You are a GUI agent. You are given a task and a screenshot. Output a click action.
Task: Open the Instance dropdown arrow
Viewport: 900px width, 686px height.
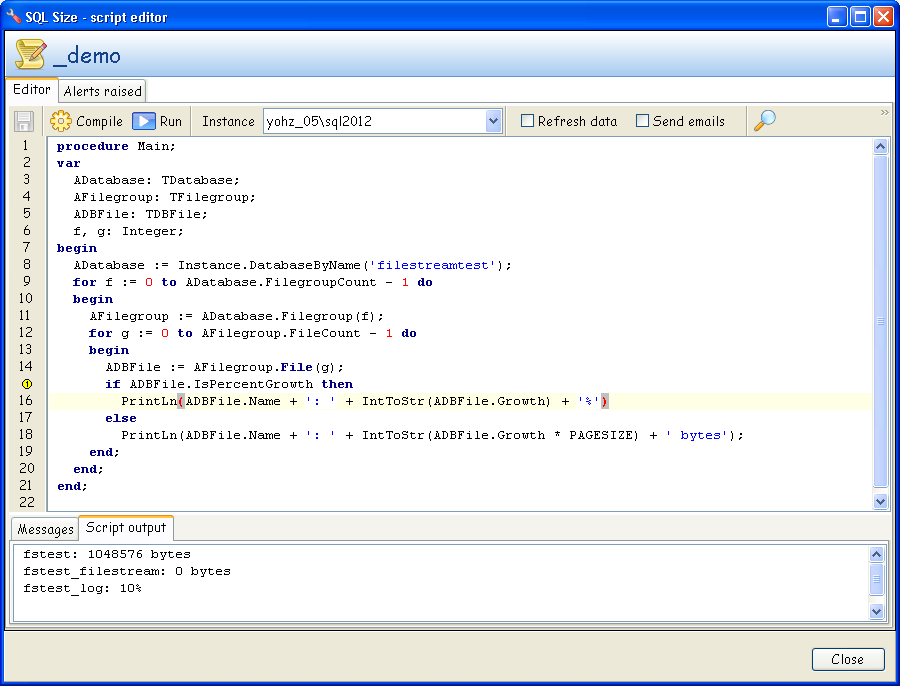pos(493,121)
